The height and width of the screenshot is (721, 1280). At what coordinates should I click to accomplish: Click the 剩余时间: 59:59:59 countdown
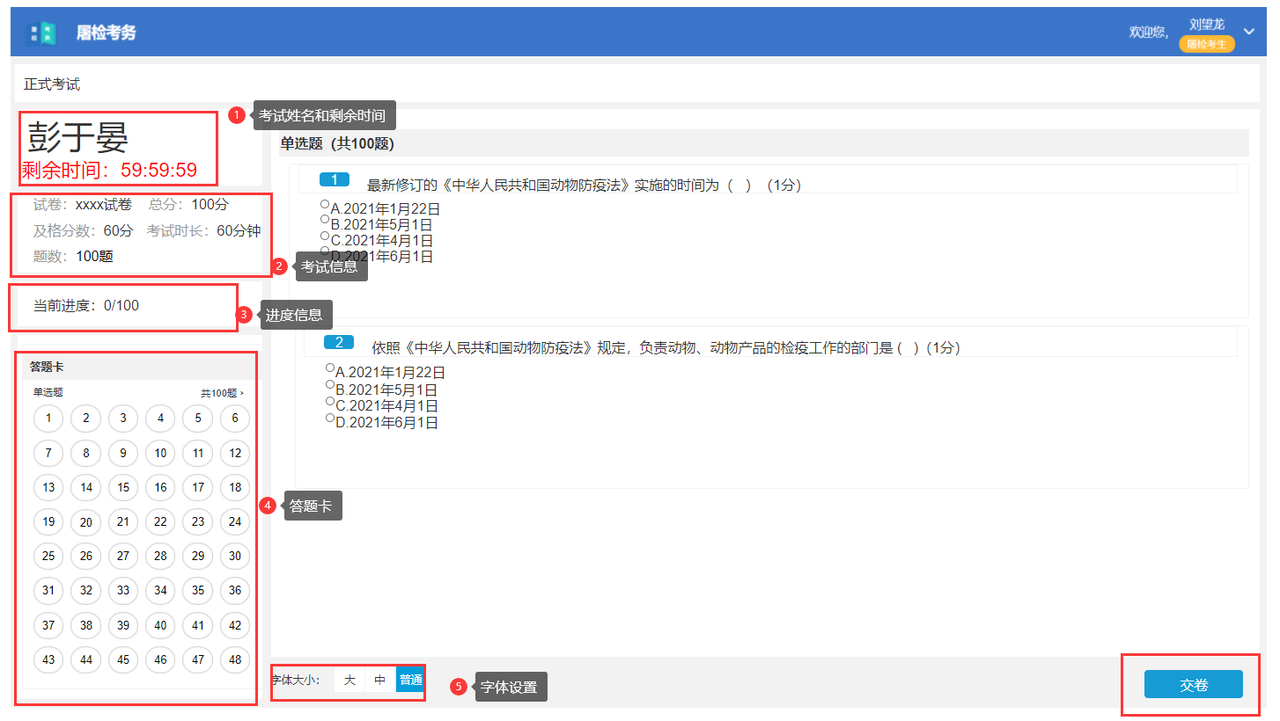(x=110, y=170)
